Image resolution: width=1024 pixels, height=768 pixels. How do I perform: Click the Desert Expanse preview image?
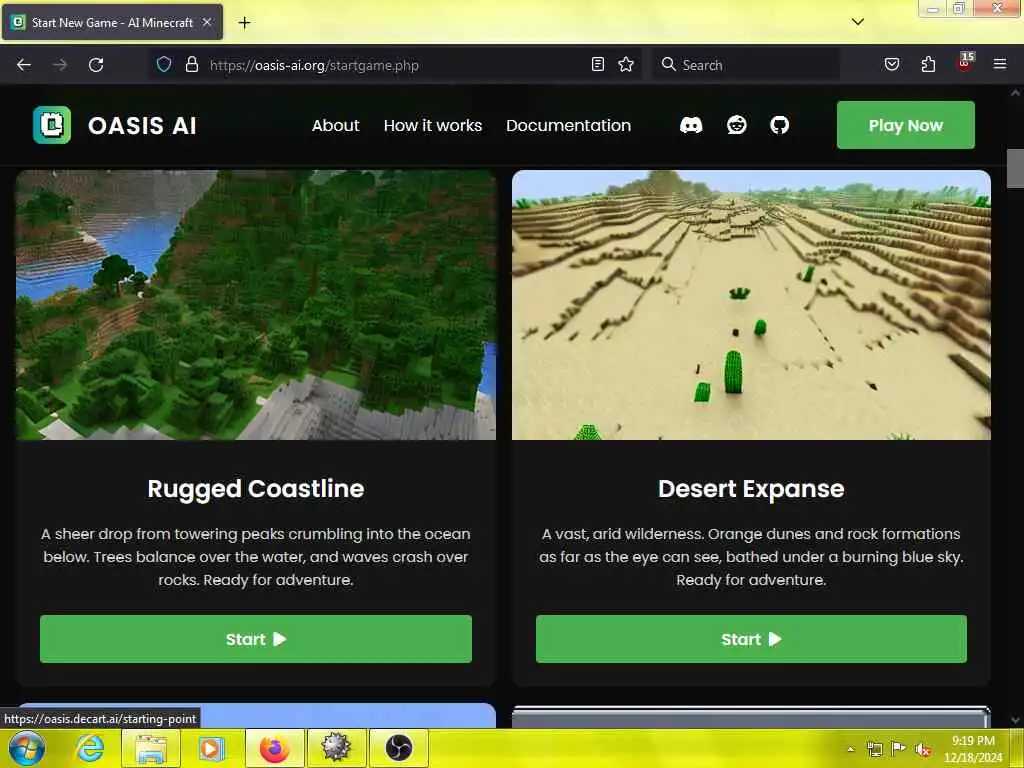pyautogui.click(x=751, y=305)
